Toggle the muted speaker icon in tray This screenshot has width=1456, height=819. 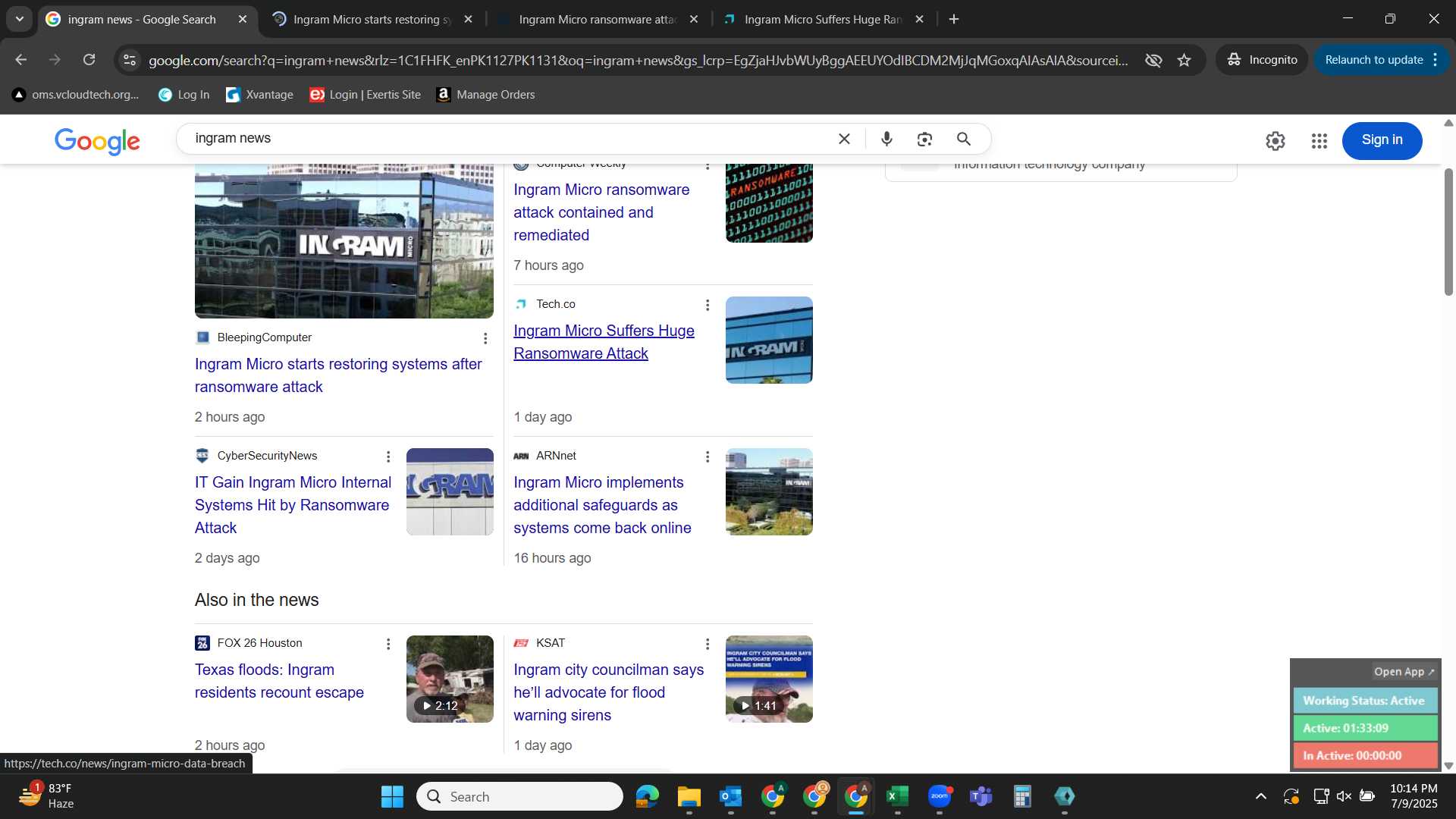tap(1344, 796)
